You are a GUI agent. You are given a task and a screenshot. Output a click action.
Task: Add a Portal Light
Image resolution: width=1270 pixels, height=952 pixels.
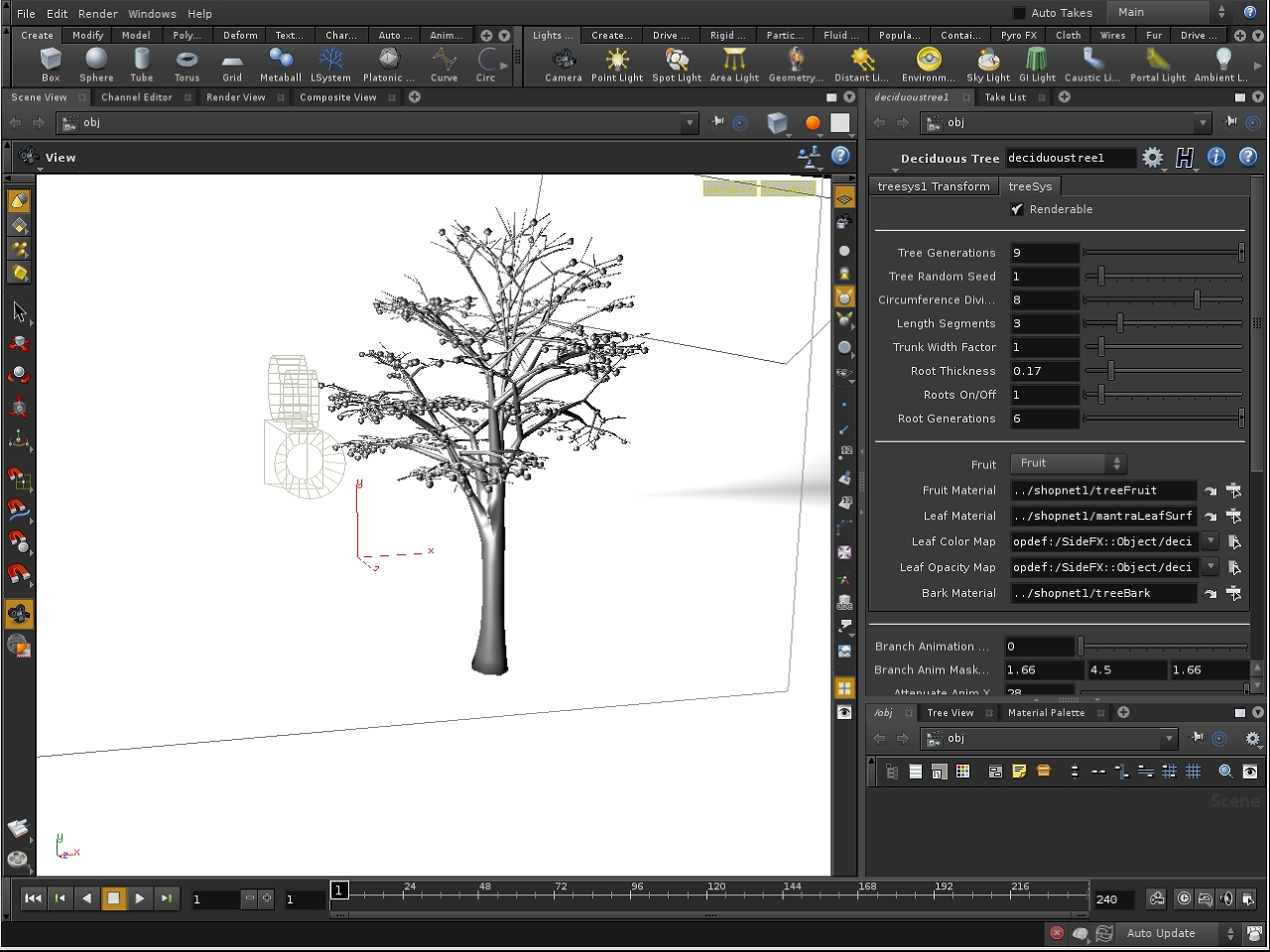(1158, 64)
